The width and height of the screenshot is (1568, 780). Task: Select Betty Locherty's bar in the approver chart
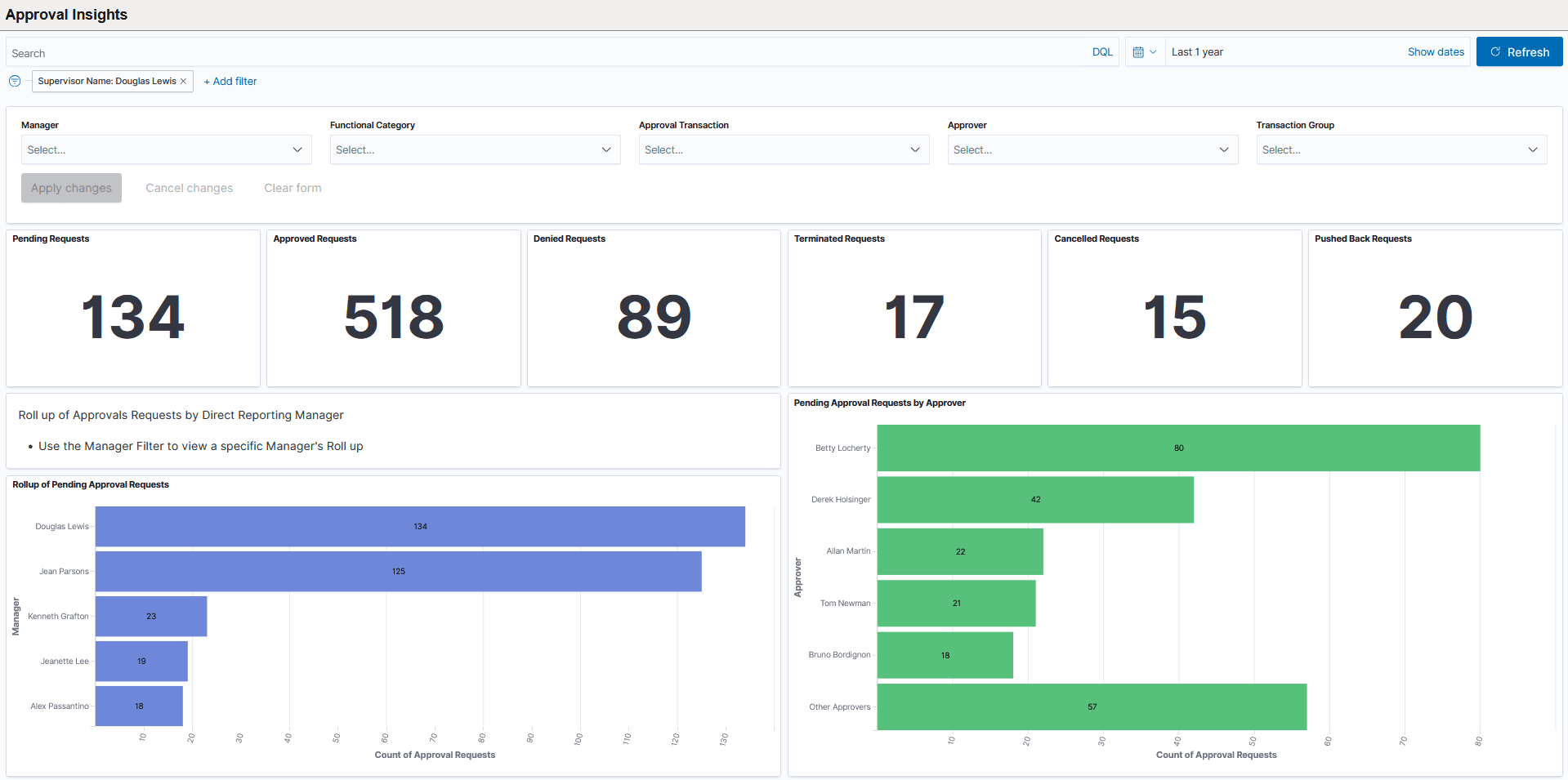1177,448
